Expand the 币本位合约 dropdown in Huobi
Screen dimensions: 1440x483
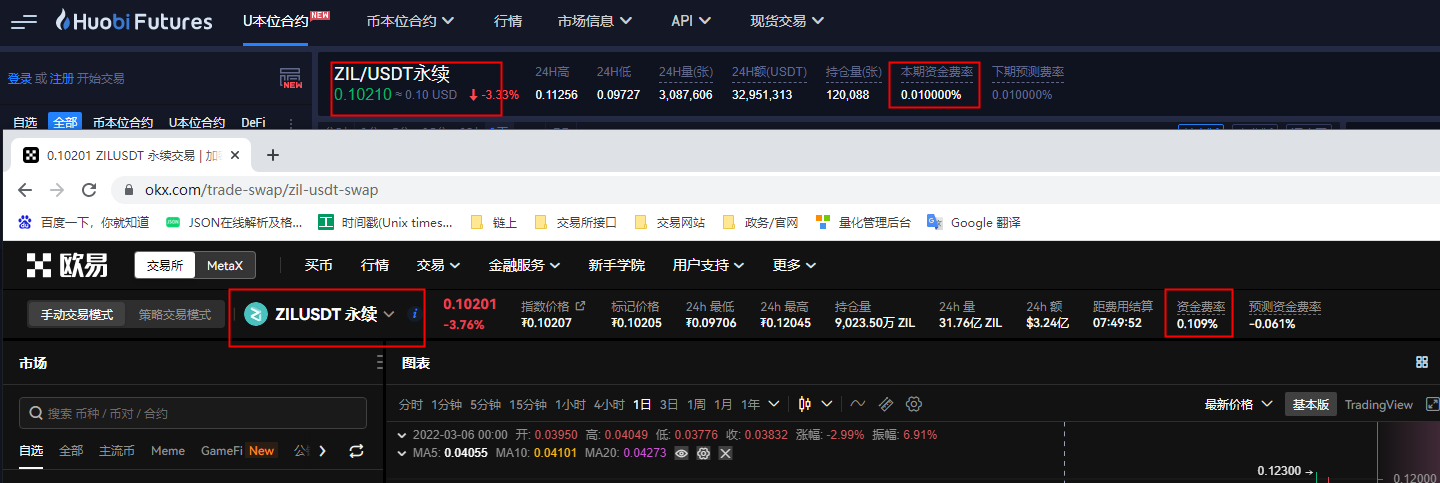tap(410, 20)
